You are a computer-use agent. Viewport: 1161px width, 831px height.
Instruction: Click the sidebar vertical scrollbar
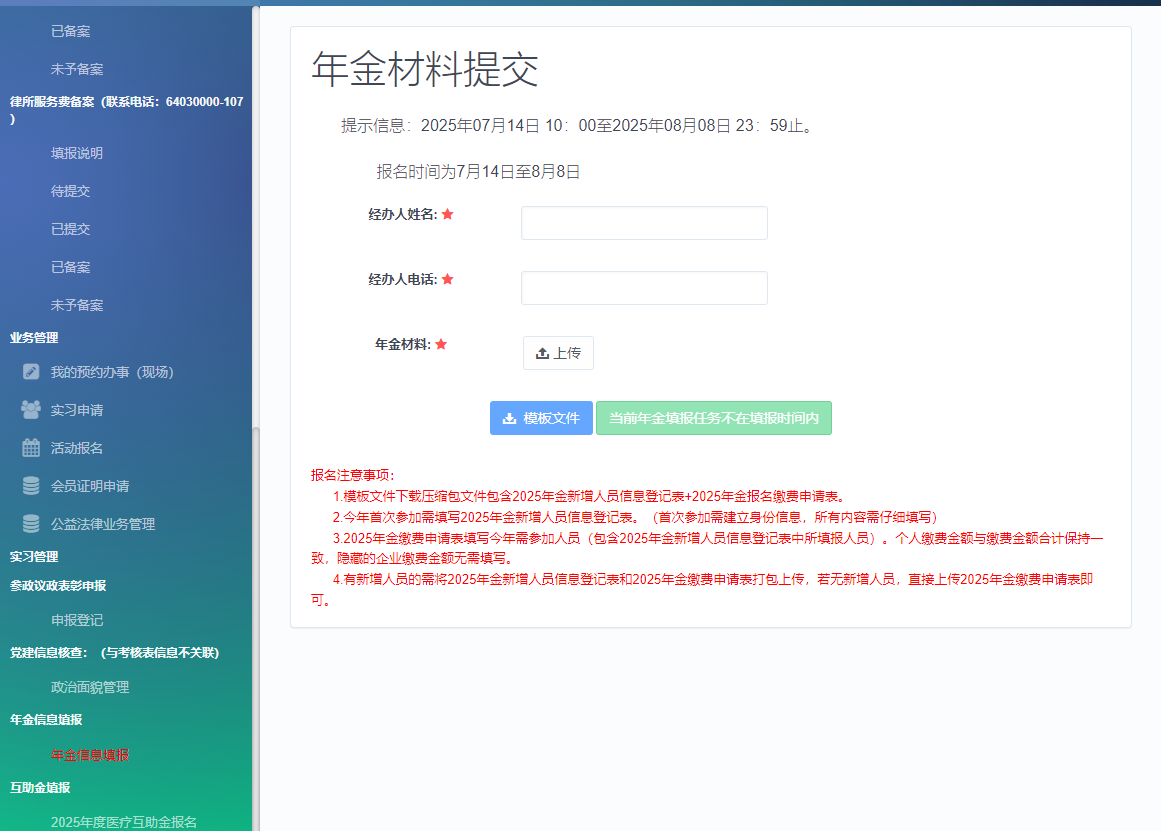click(255, 600)
